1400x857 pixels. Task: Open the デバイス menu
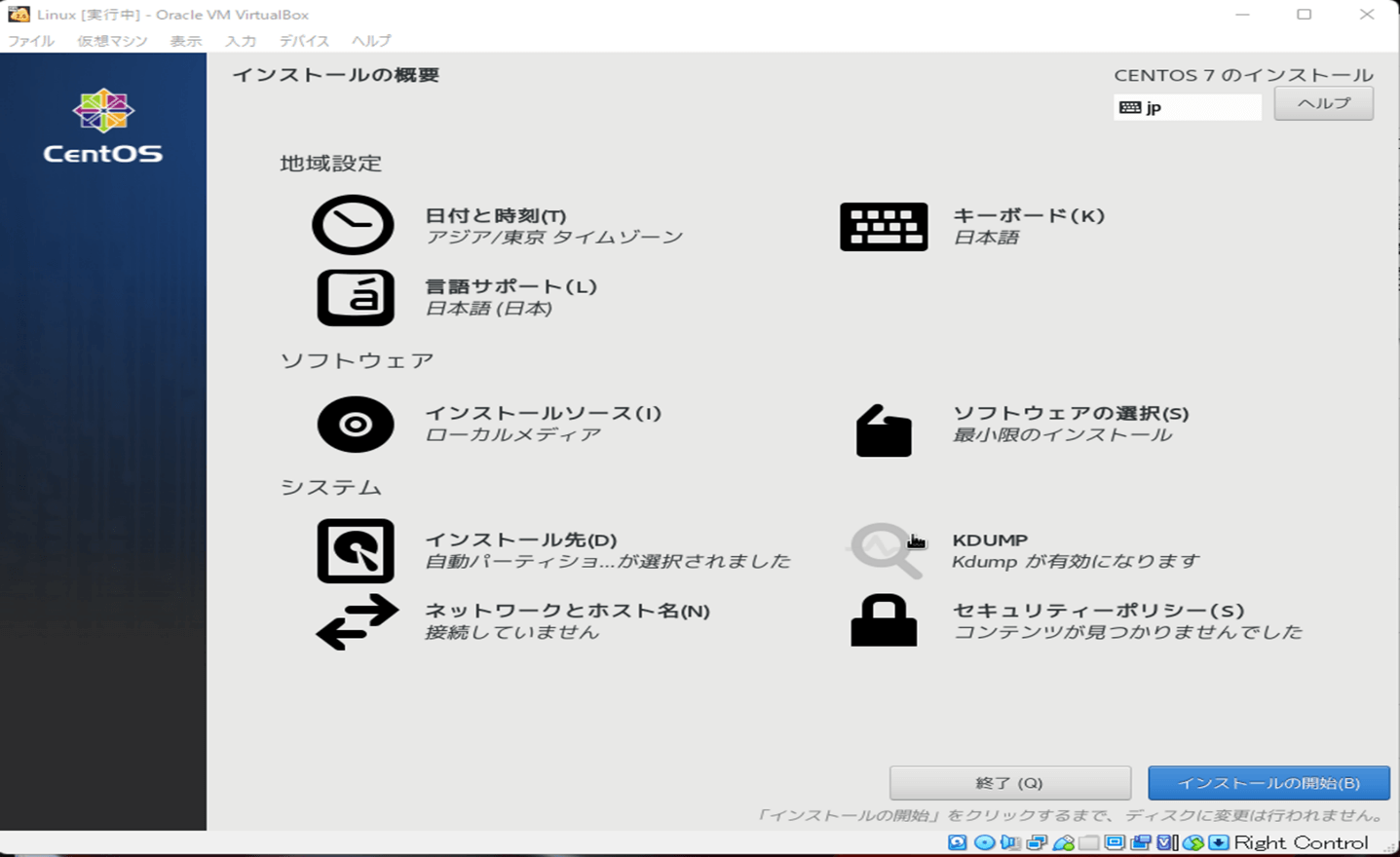304,41
